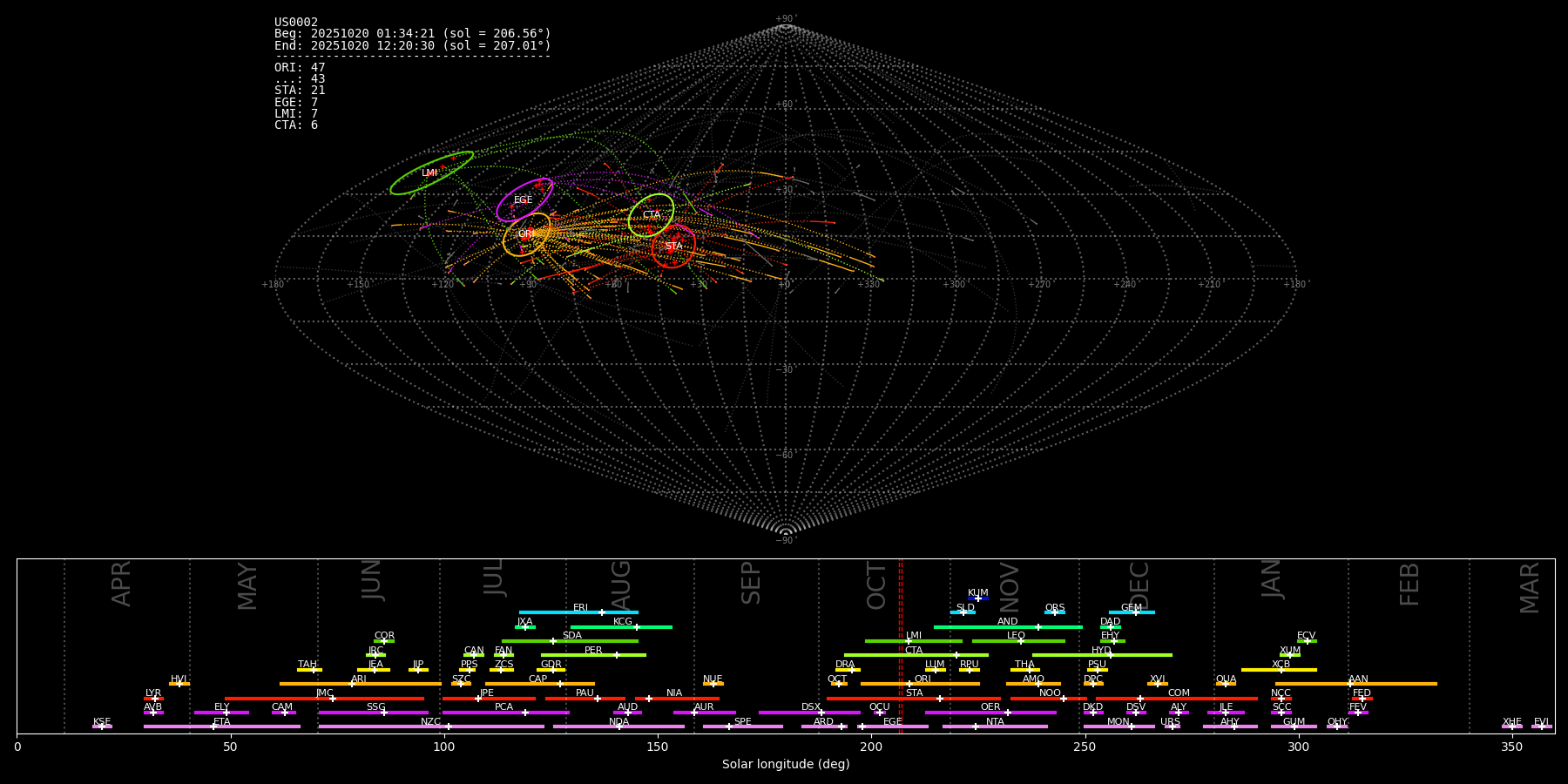Click the SDA shower bar in timeline

point(570,640)
